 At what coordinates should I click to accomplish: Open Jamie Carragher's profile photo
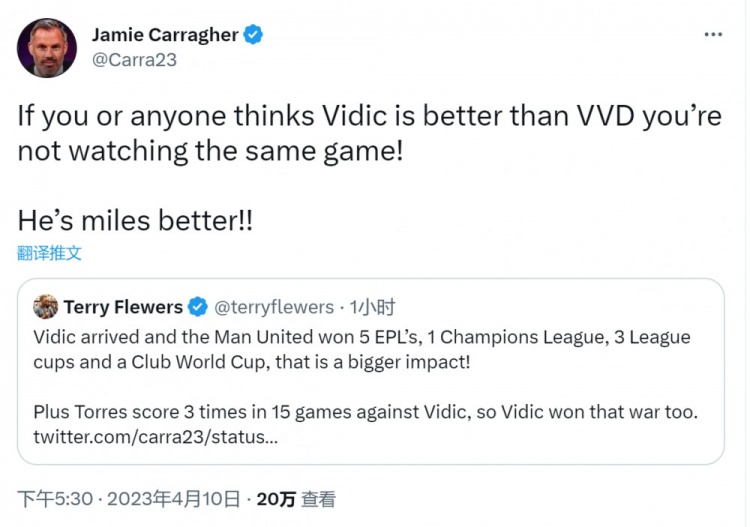pyautogui.click(x=47, y=48)
